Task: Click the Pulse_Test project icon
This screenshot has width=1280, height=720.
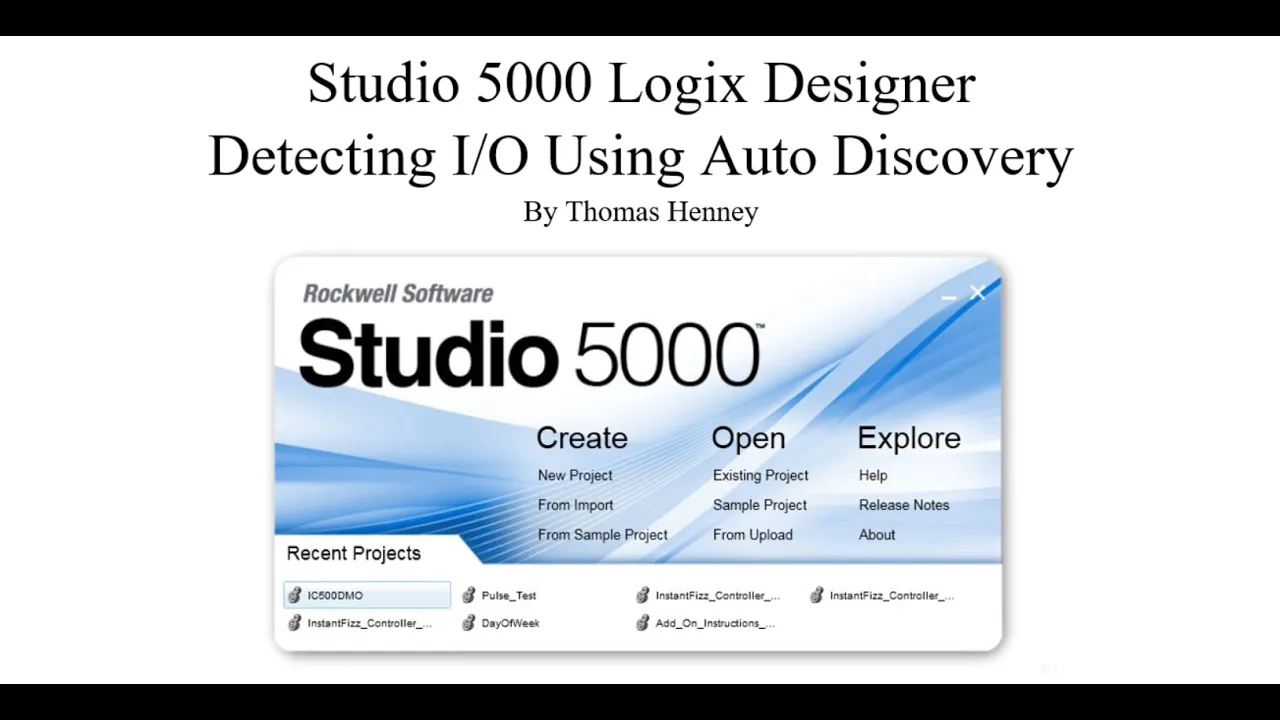Action: point(469,595)
